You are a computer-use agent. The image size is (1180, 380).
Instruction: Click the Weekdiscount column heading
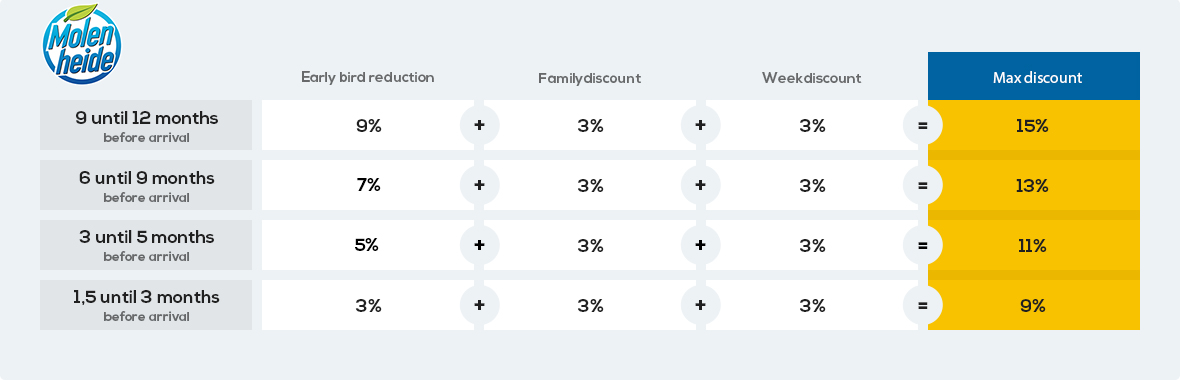(x=811, y=78)
